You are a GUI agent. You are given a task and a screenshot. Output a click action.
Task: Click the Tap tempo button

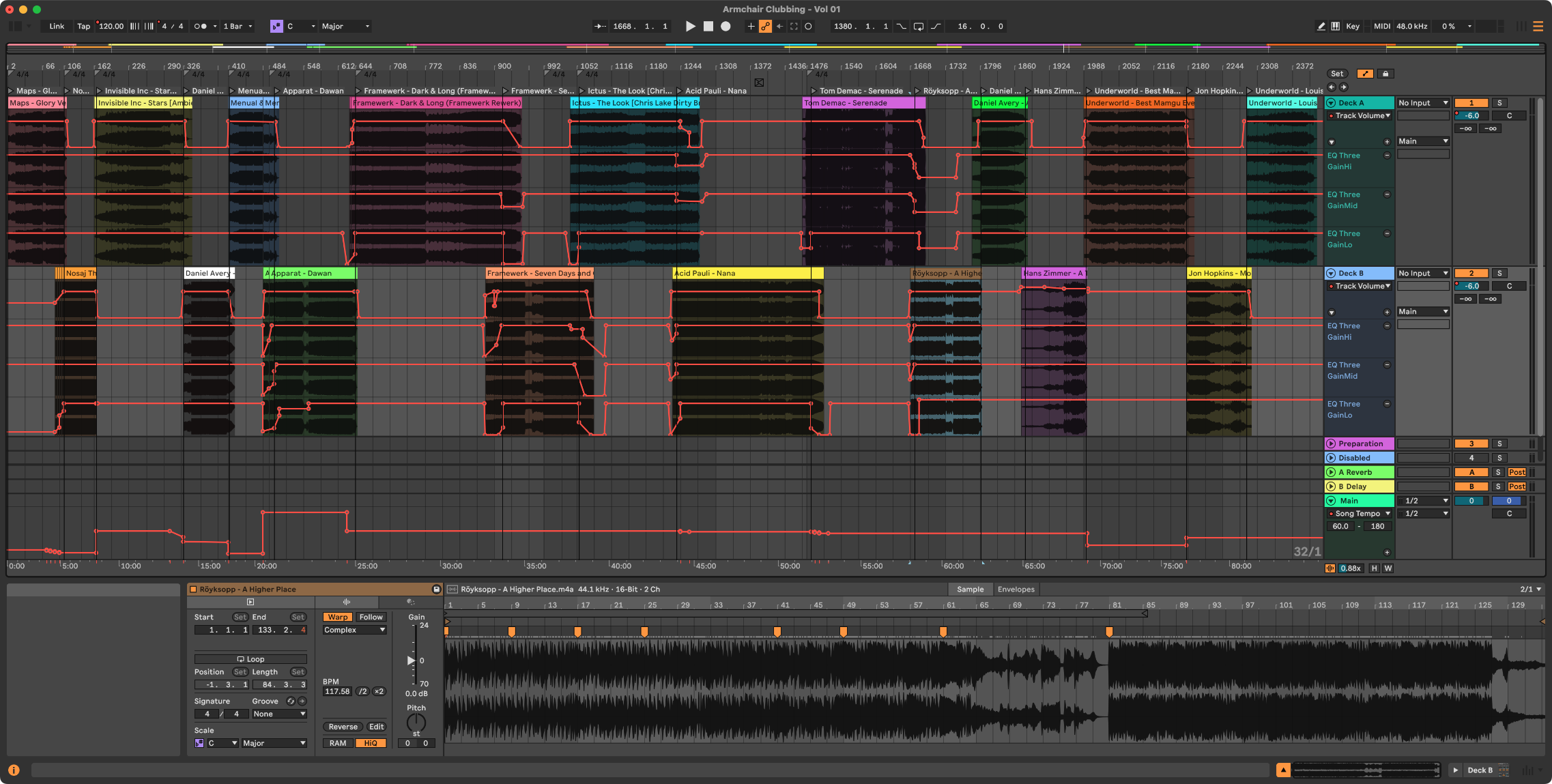coord(83,26)
